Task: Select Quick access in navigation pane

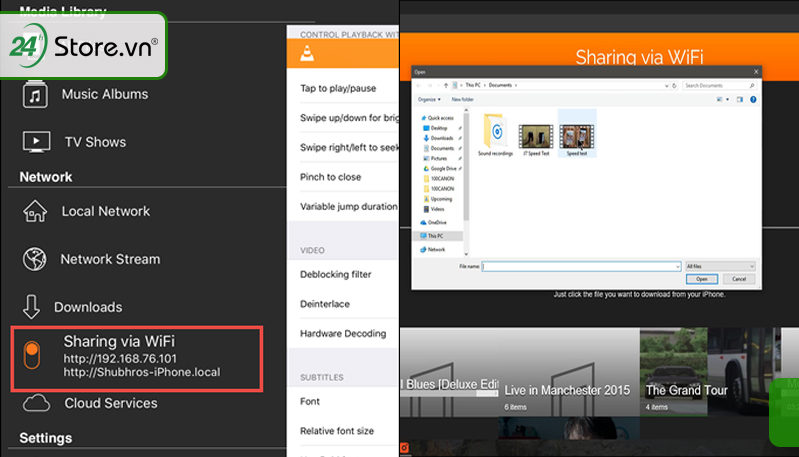Action: pos(437,118)
